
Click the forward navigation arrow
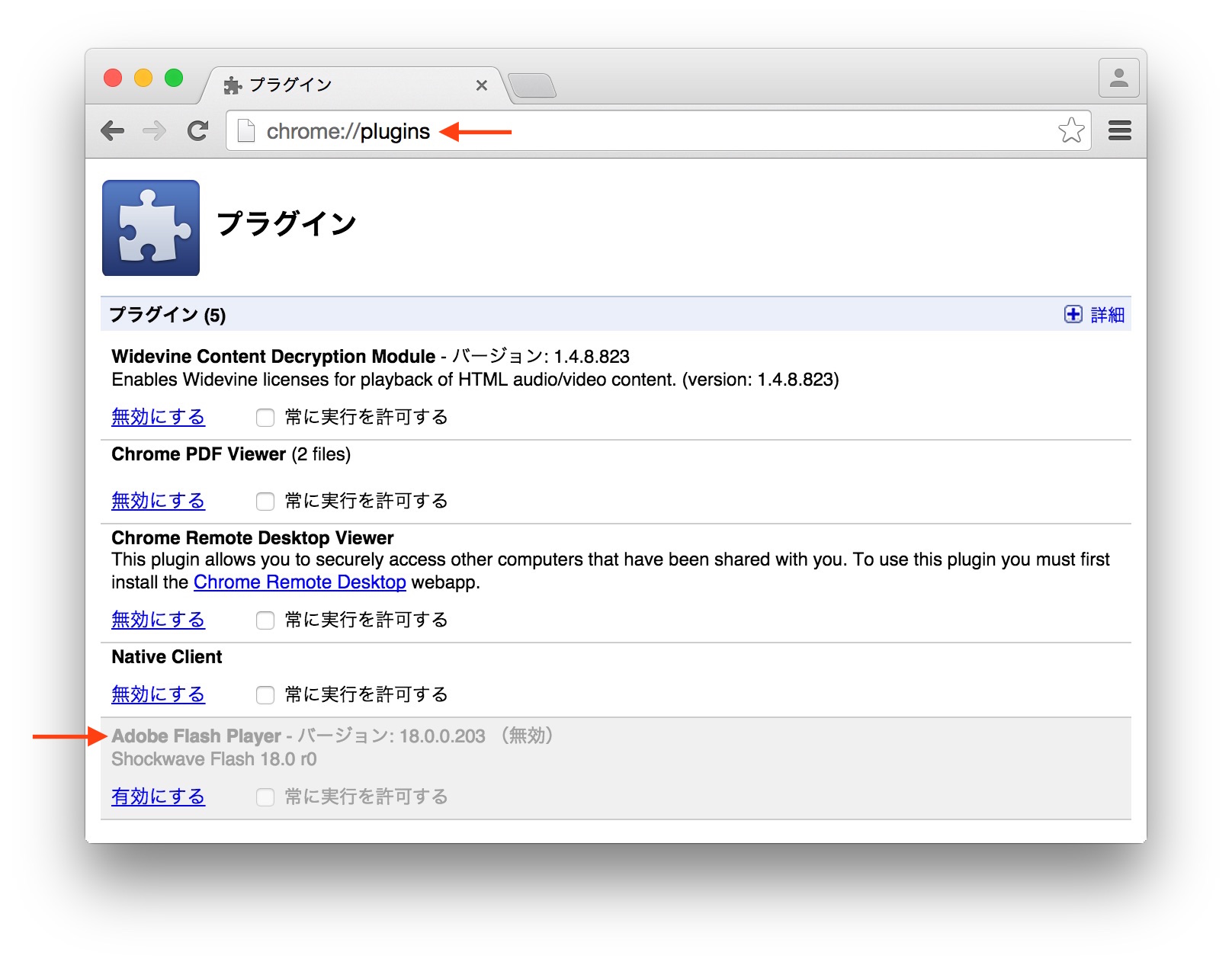pos(155,131)
